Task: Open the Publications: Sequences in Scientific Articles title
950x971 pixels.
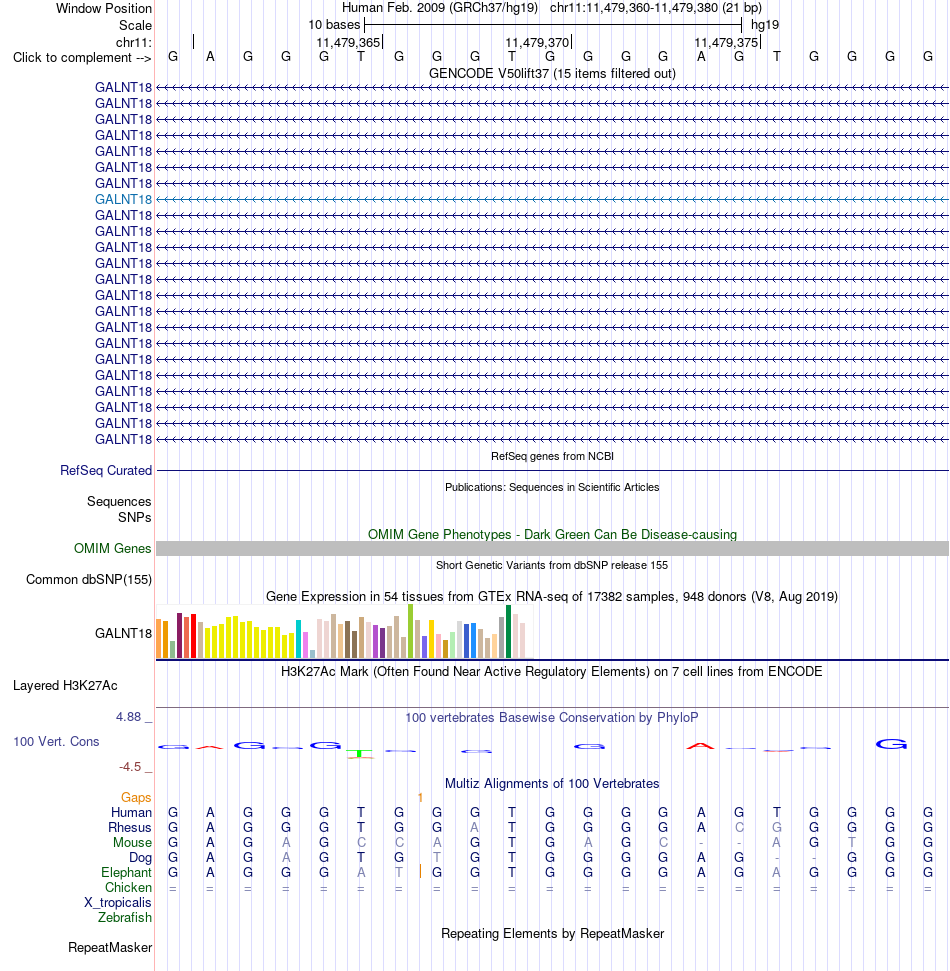Action: pos(552,487)
